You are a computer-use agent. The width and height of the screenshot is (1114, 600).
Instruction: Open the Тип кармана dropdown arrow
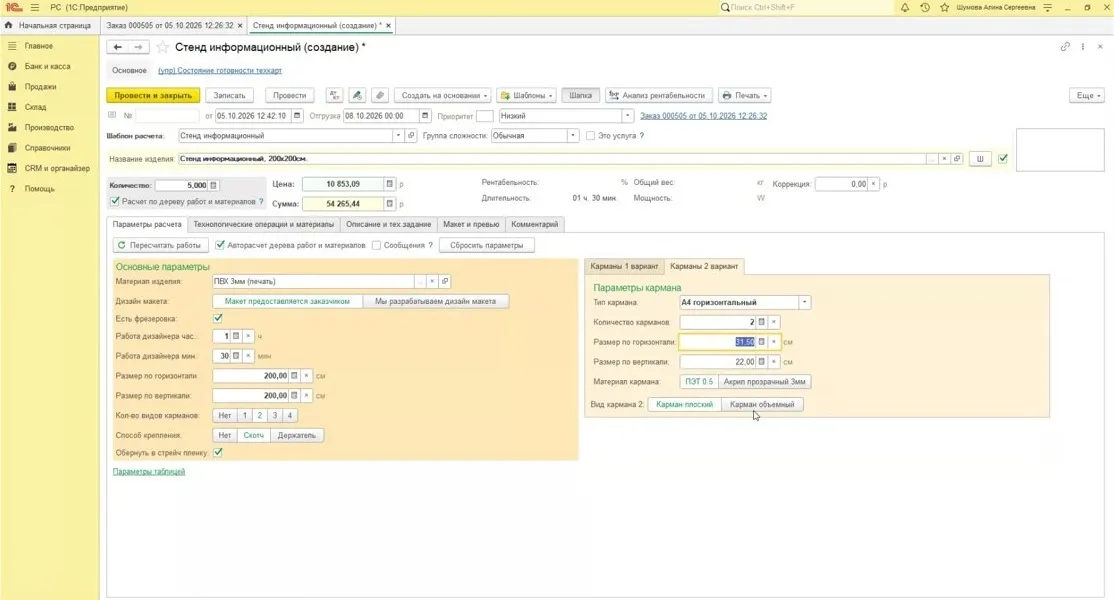pos(804,302)
